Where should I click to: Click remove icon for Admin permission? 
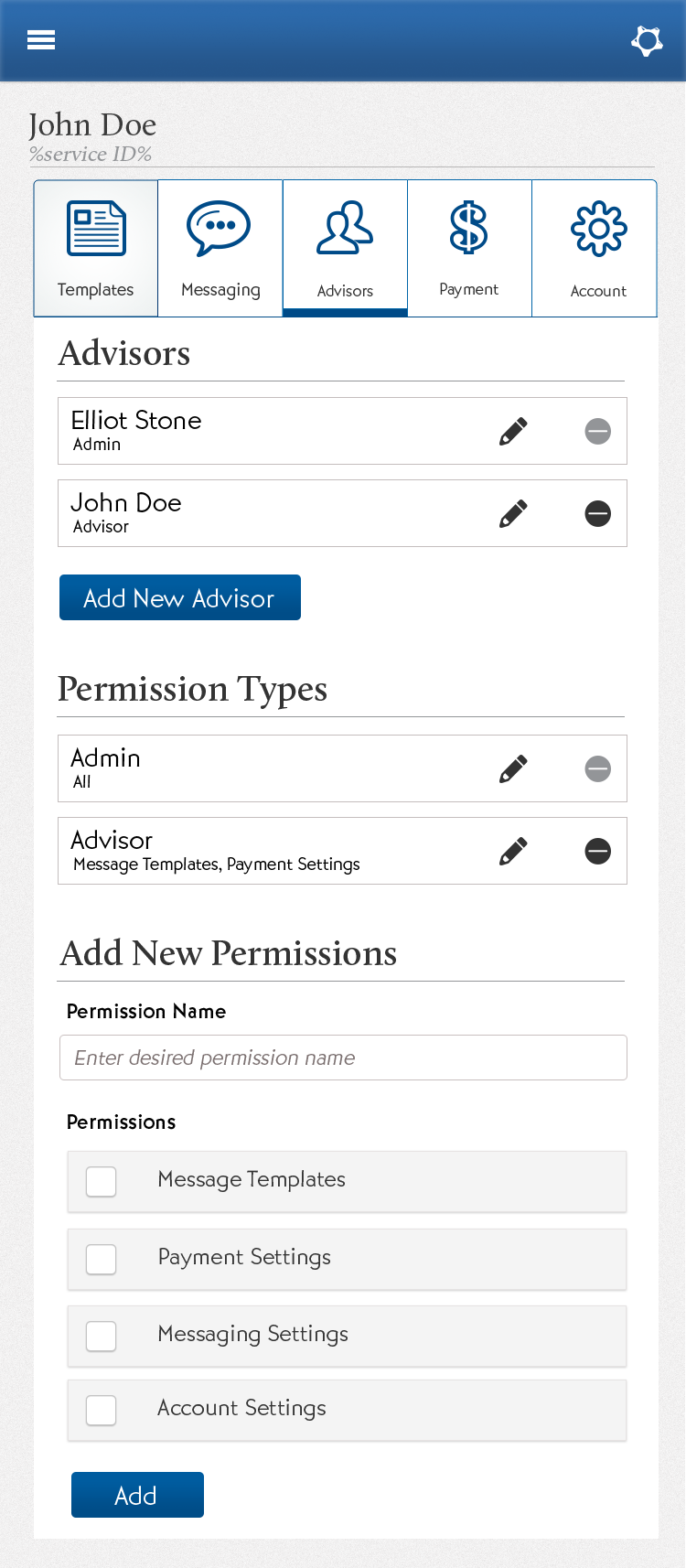(x=597, y=768)
